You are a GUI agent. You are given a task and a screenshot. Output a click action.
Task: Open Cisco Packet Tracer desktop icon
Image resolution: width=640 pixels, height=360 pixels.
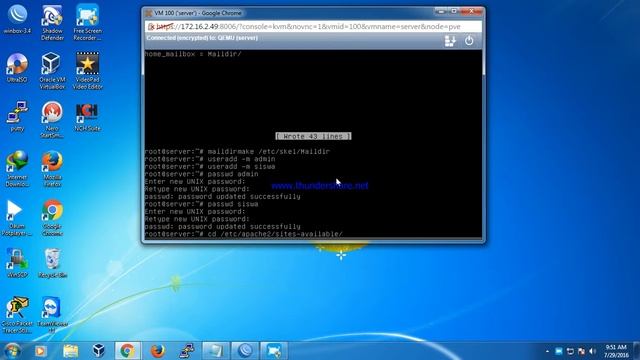click(17, 315)
